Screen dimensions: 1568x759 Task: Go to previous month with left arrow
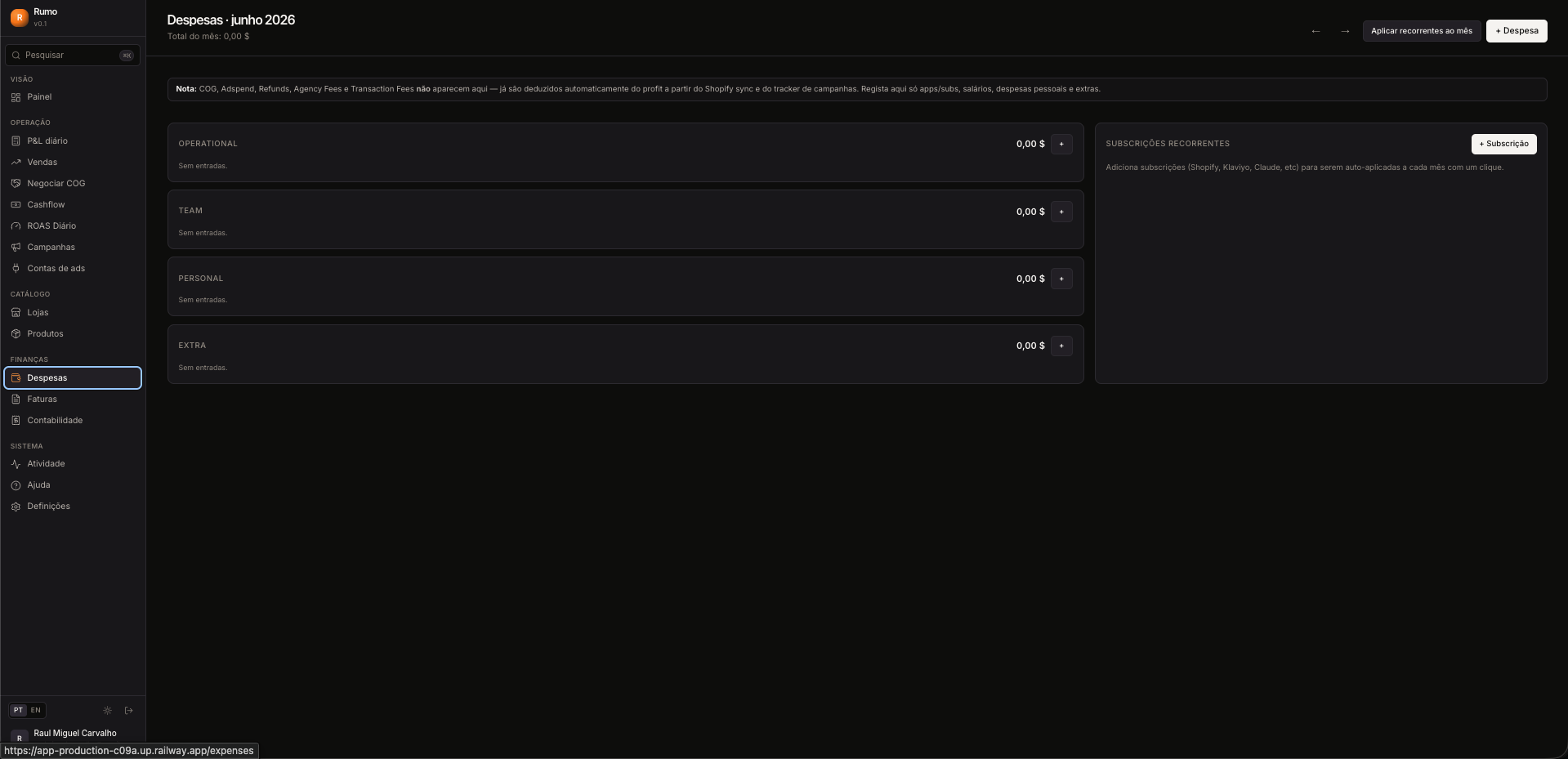pos(1316,31)
